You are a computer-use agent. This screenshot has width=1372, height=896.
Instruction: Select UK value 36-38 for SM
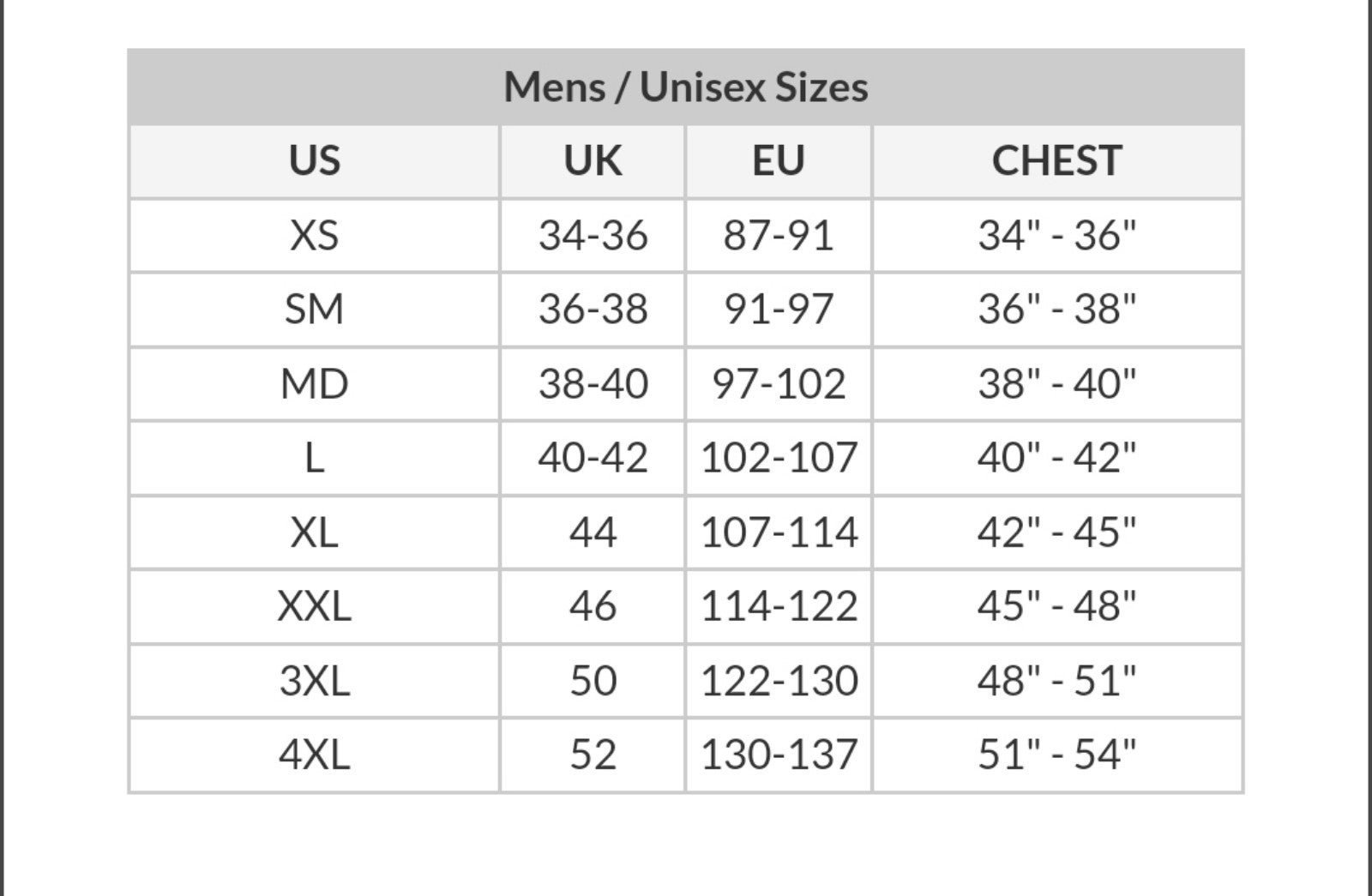pyautogui.click(x=593, y=310)
